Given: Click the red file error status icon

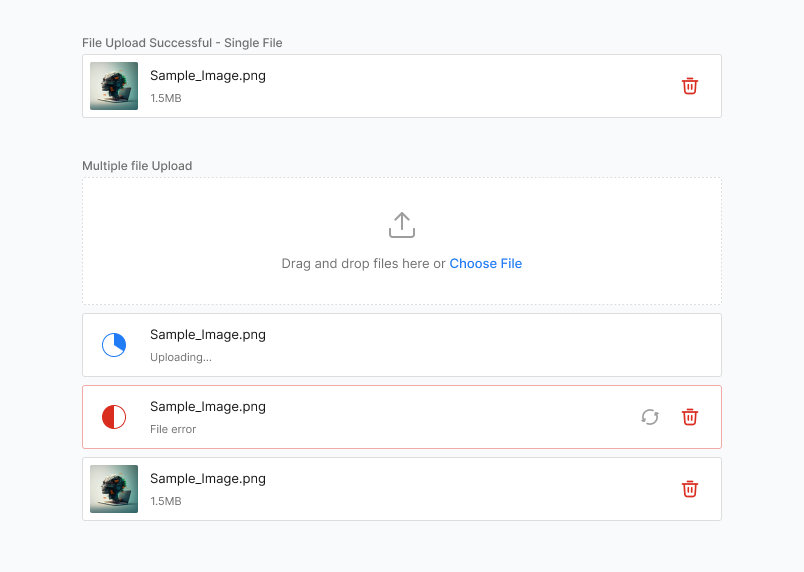Looking at the screenshot, I should coord(114,417).
